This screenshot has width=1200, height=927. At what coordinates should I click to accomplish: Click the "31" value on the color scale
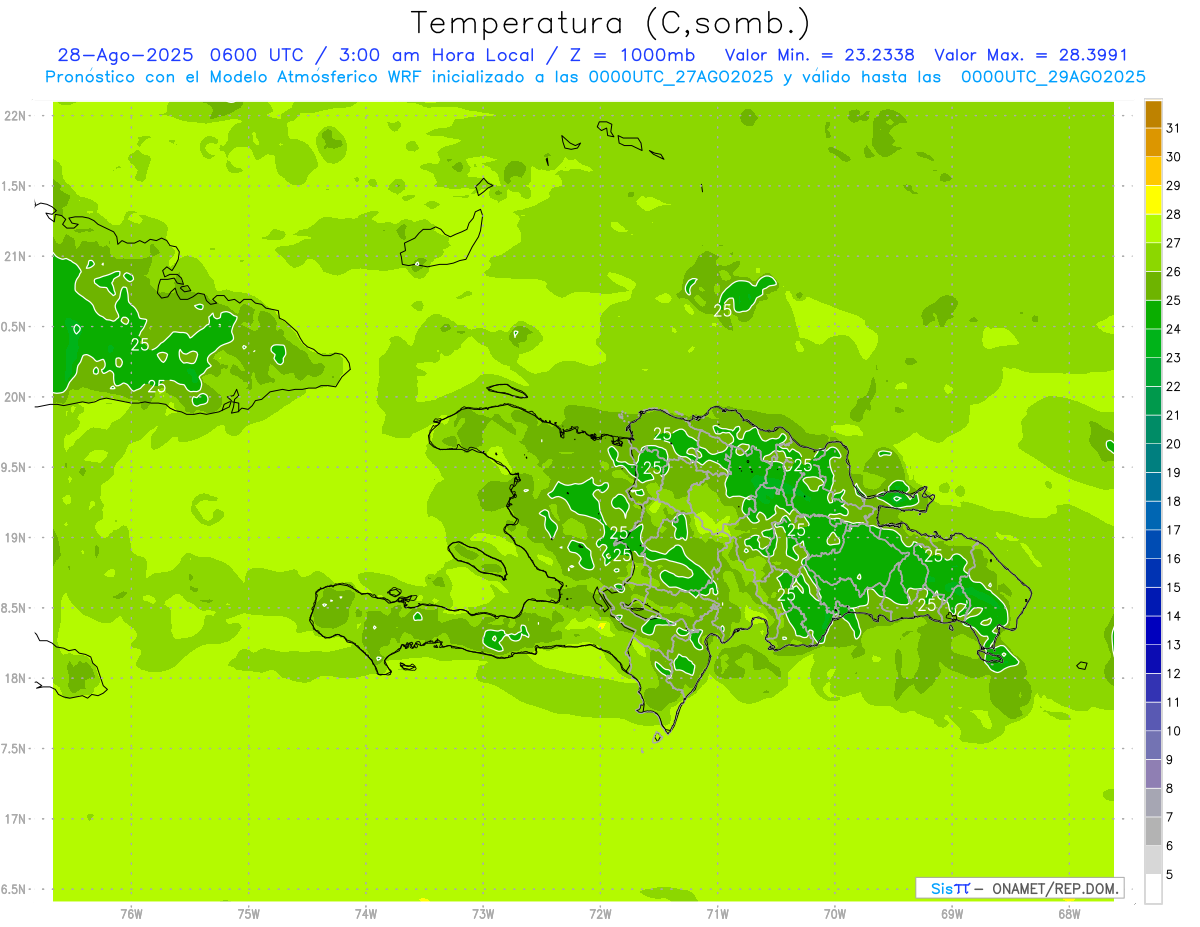tap(1174, 128)
